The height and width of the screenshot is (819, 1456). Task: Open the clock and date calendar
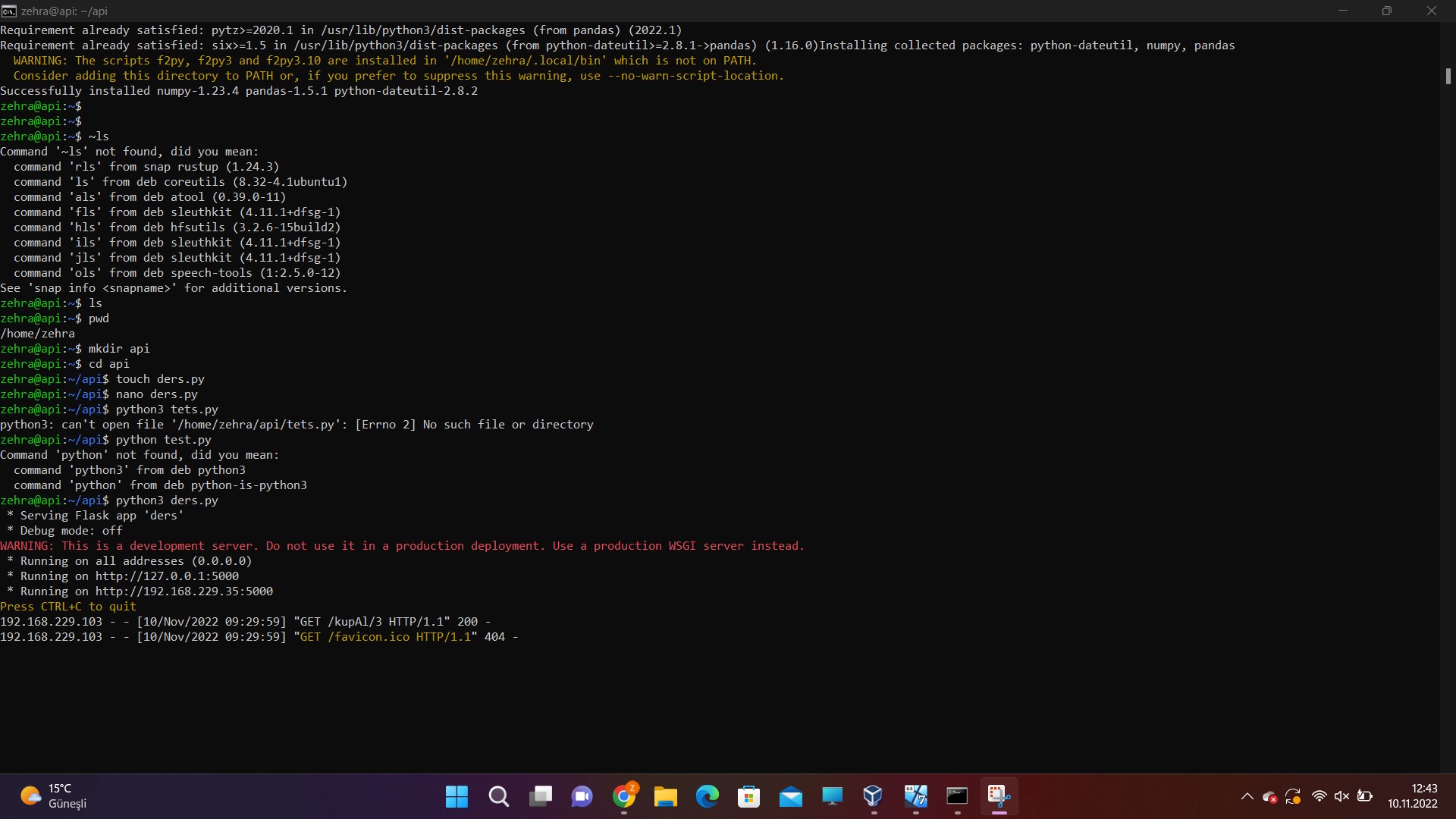tap(1413, 796)
